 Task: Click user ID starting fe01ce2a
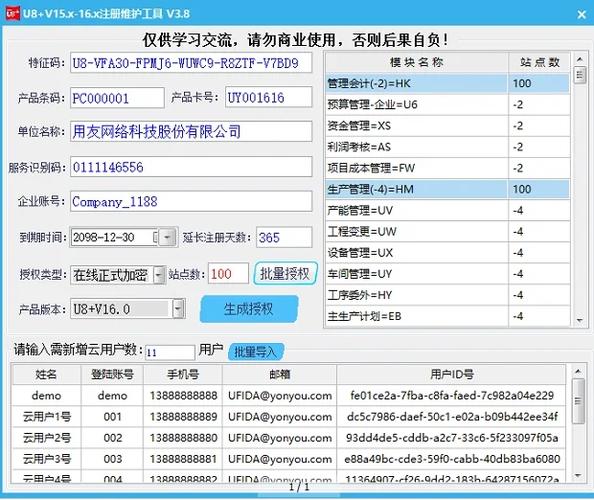click(x=452, y=395)
